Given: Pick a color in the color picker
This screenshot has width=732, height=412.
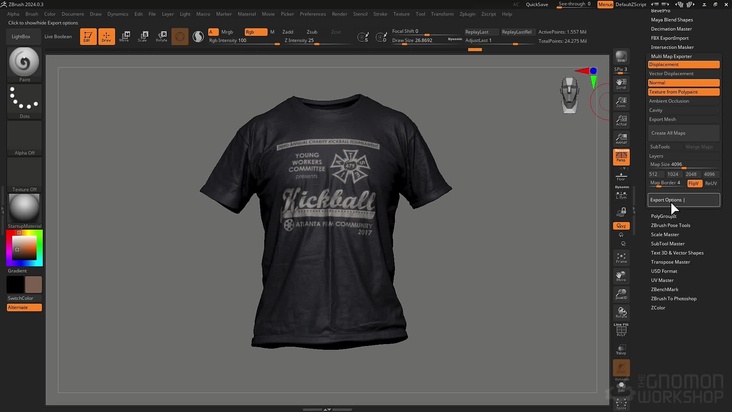Looking at the screenshot, I should [24, 248].
